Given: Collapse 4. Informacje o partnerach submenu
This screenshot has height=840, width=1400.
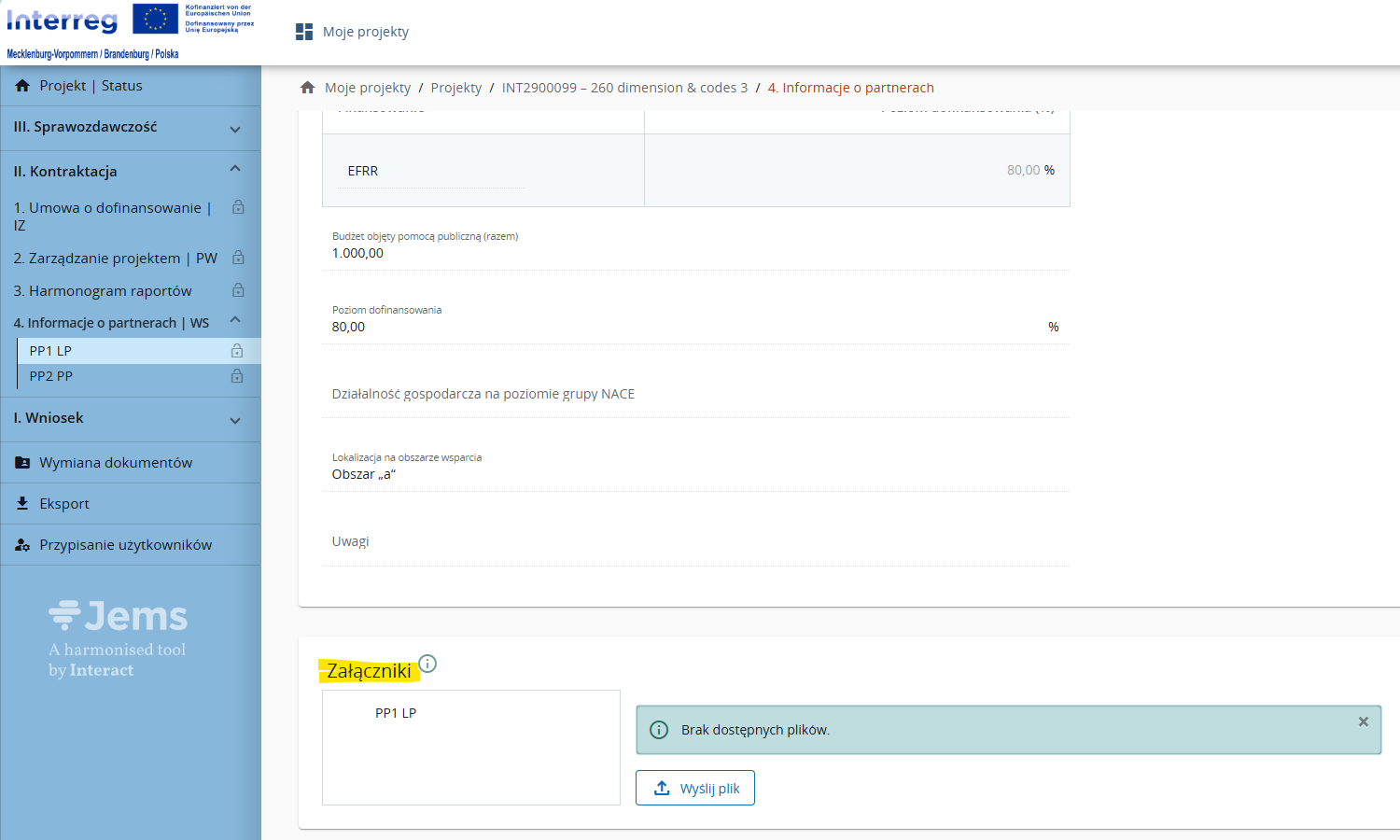Looking at the screenshot, I should 235,320.
